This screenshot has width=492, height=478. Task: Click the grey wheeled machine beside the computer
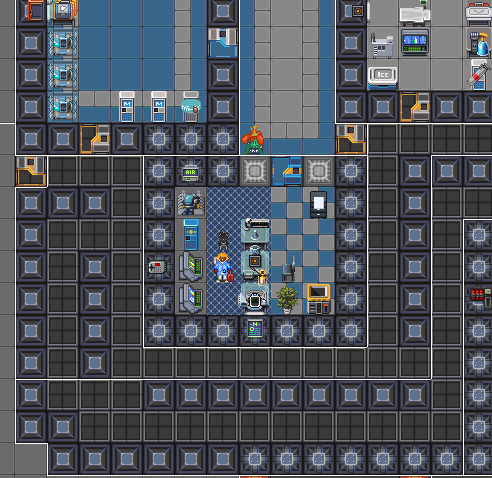[x=382, y=46]
